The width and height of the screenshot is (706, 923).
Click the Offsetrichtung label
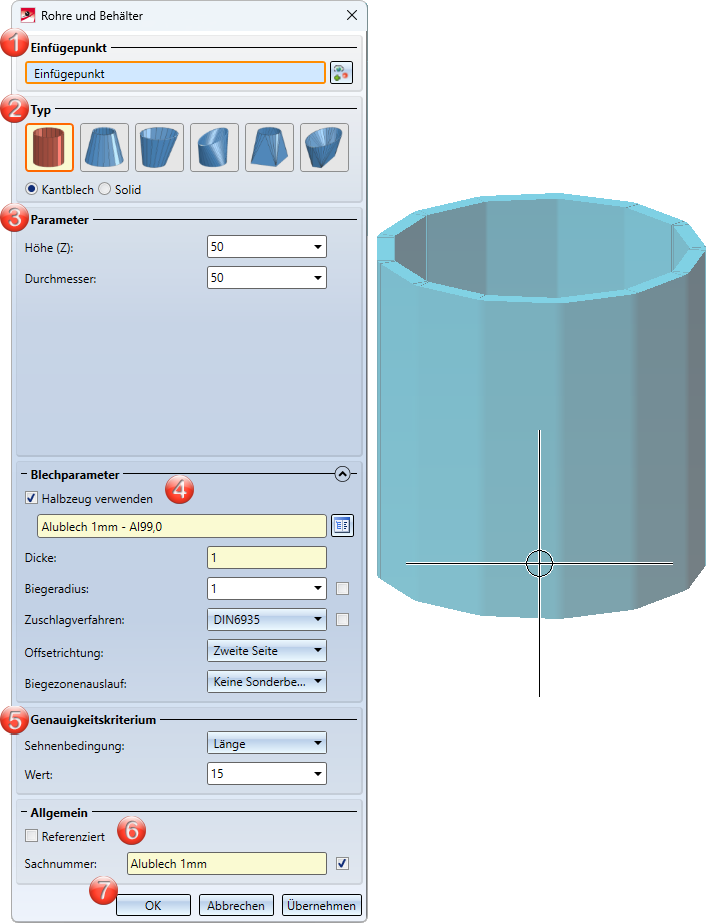coord(64,653)
